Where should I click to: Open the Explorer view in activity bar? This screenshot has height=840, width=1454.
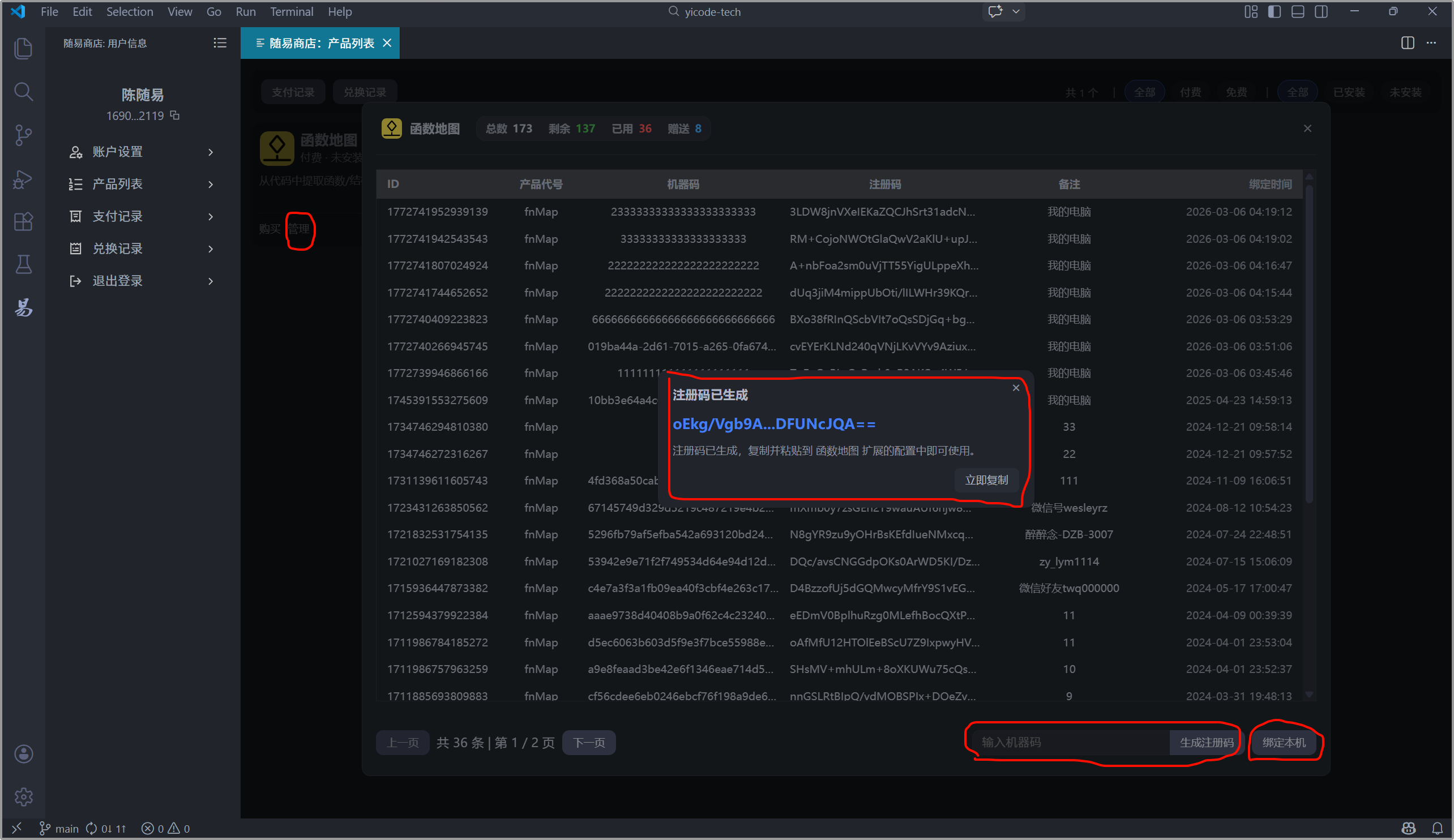[x=23, y=48]
